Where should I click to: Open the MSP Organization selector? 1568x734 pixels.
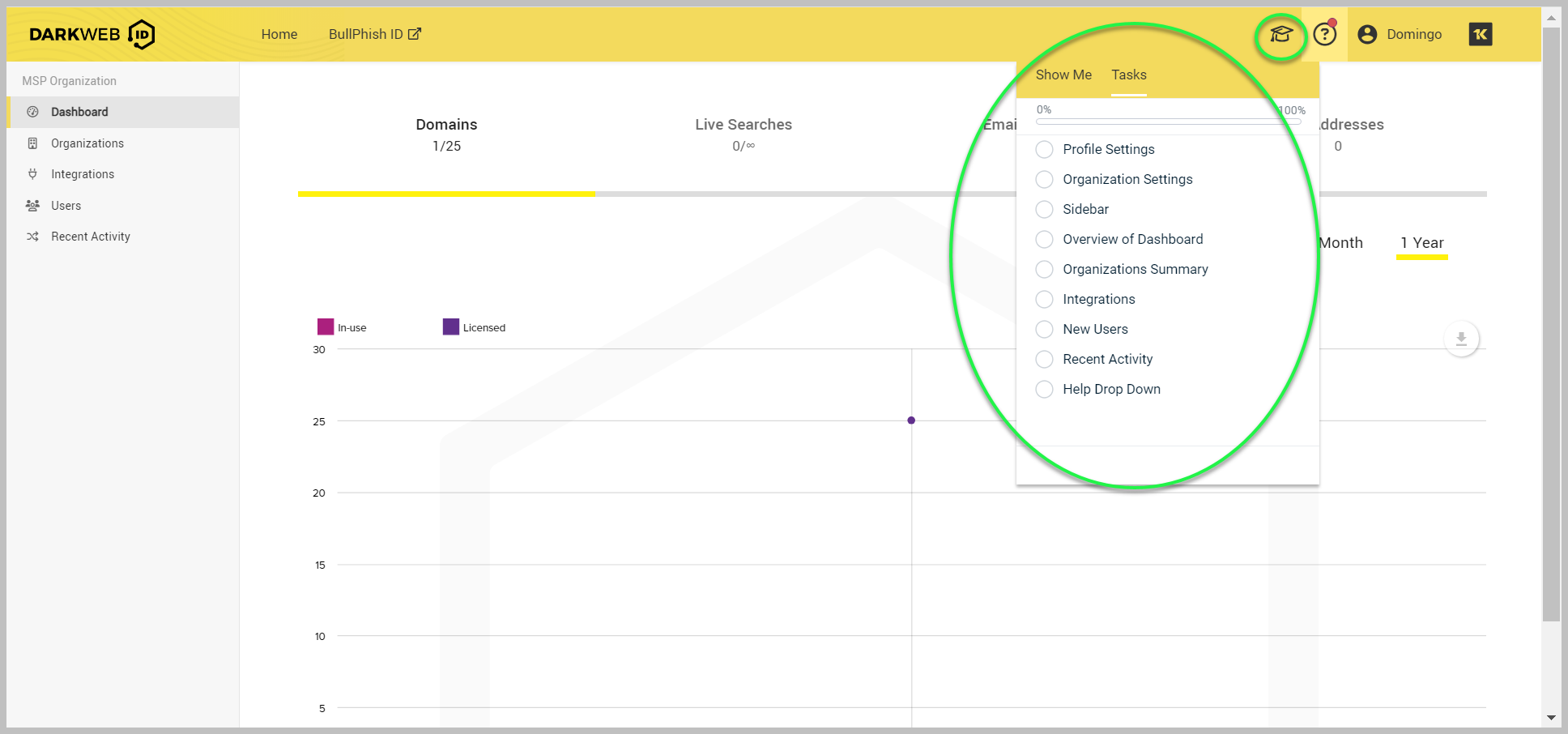click(69, 80)
